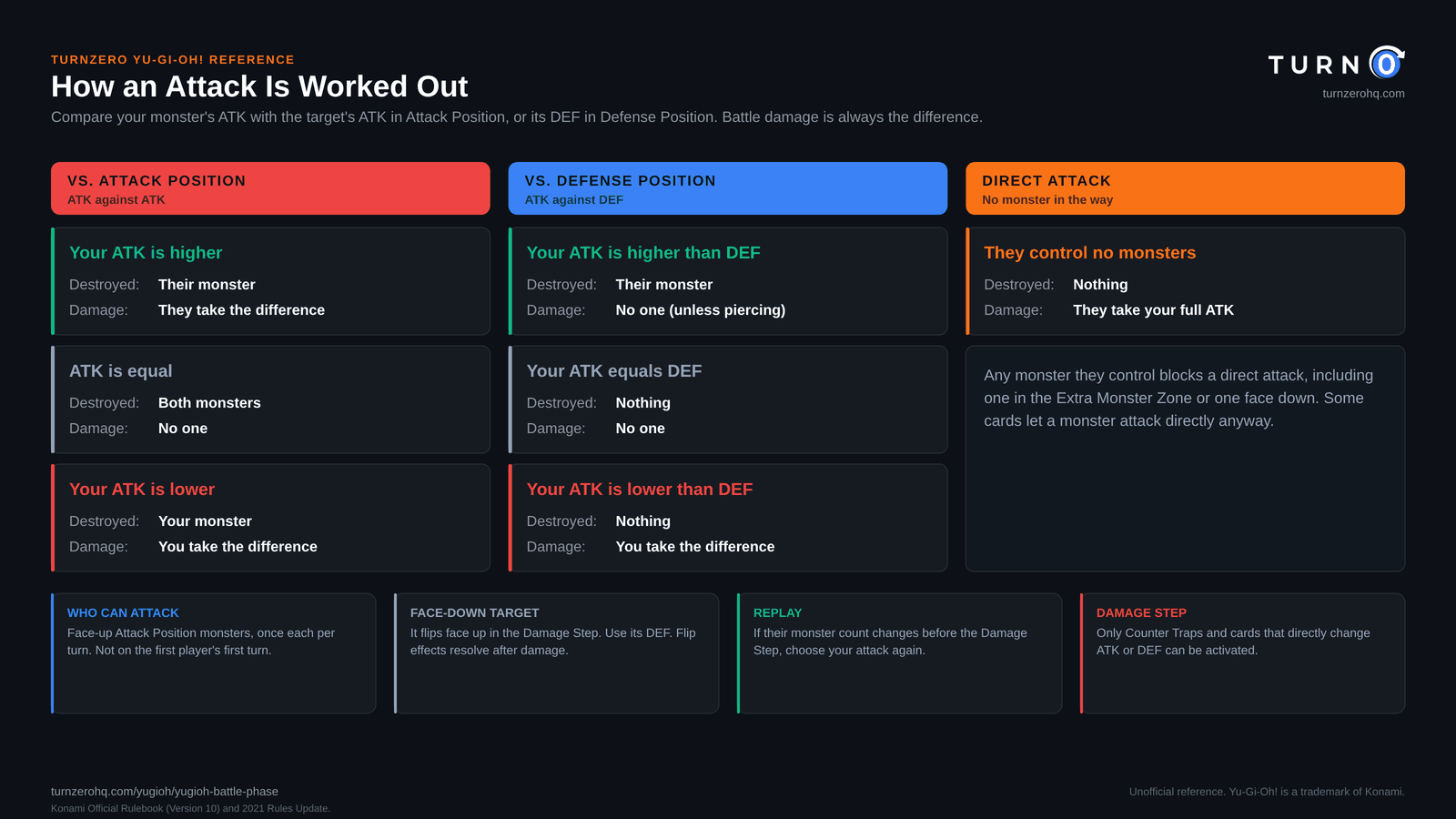Click the TurnZero circular logo icon

1387,63
